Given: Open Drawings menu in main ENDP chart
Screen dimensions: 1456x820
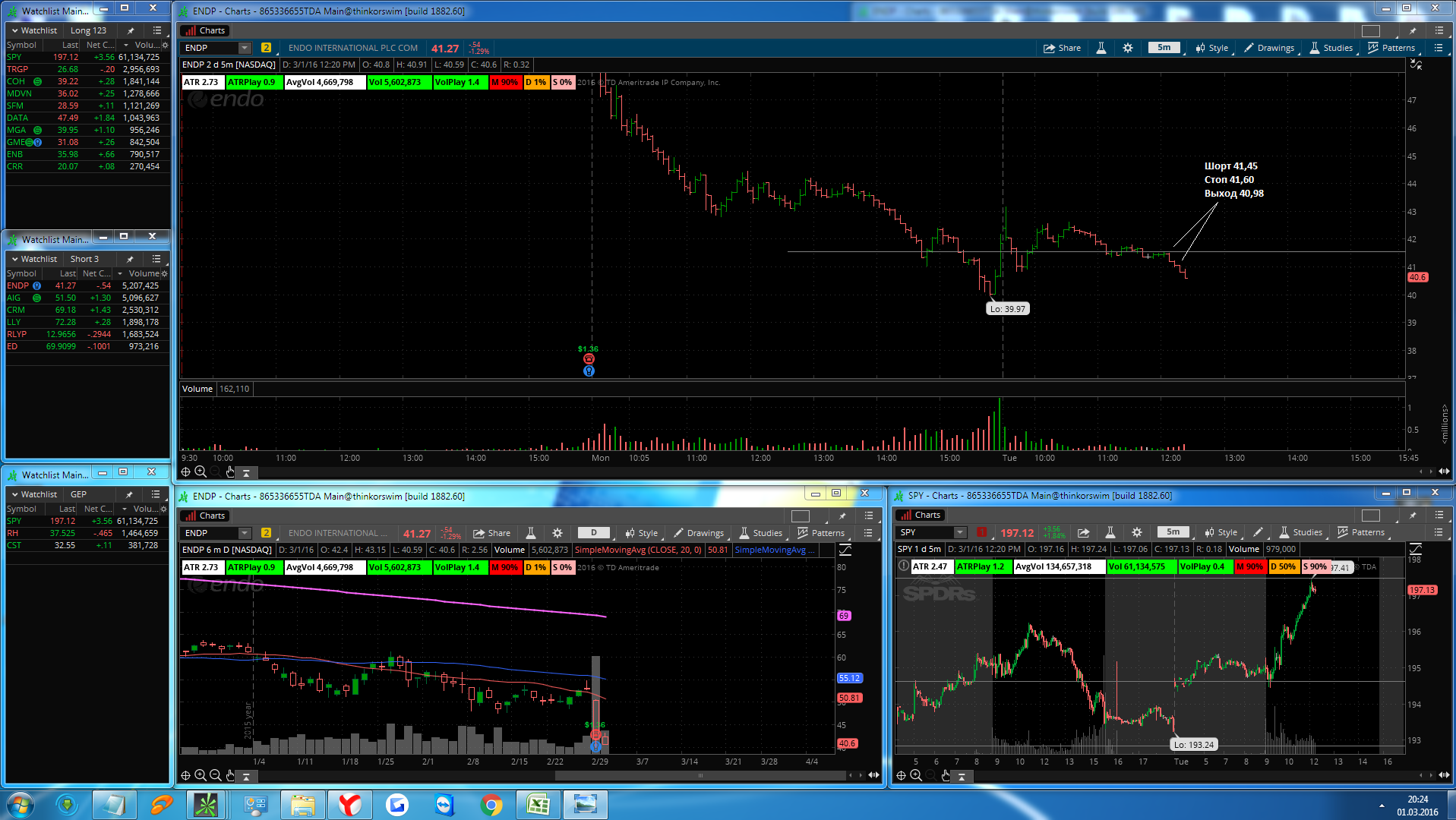Looking at the screenshot, I should (1269, 48).
